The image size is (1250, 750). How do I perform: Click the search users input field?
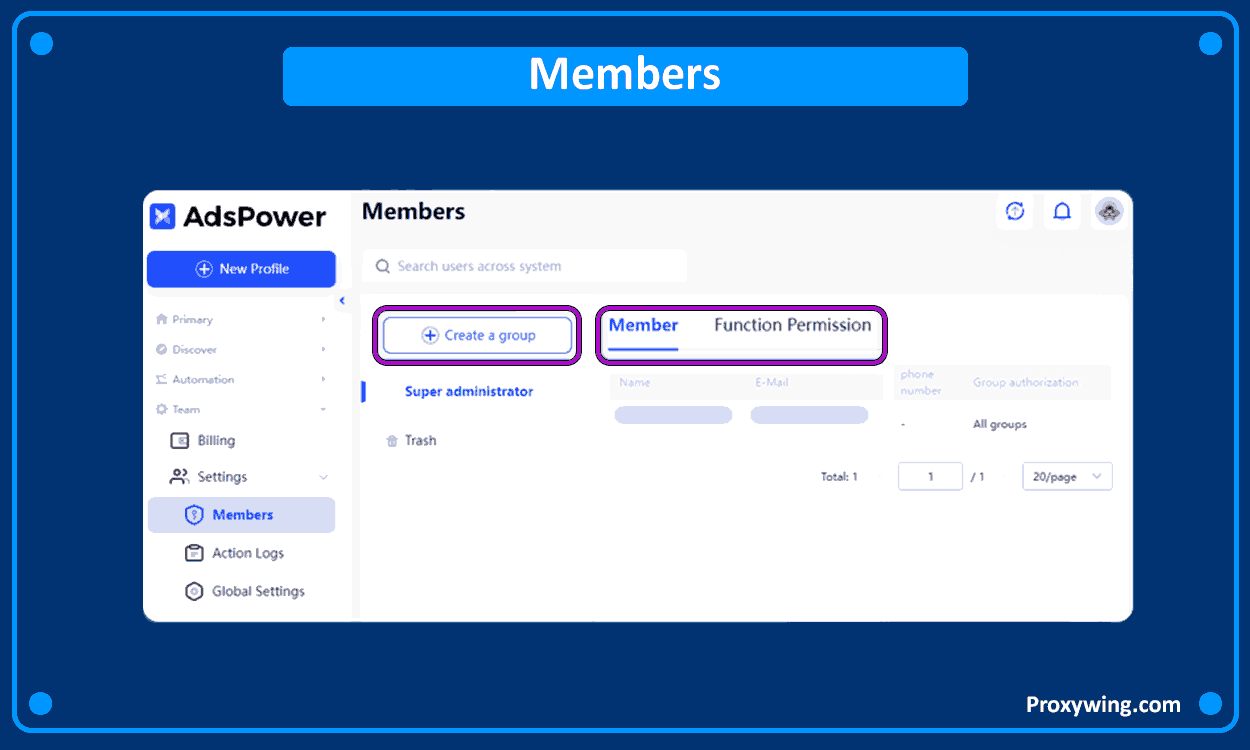pos(525,266)
